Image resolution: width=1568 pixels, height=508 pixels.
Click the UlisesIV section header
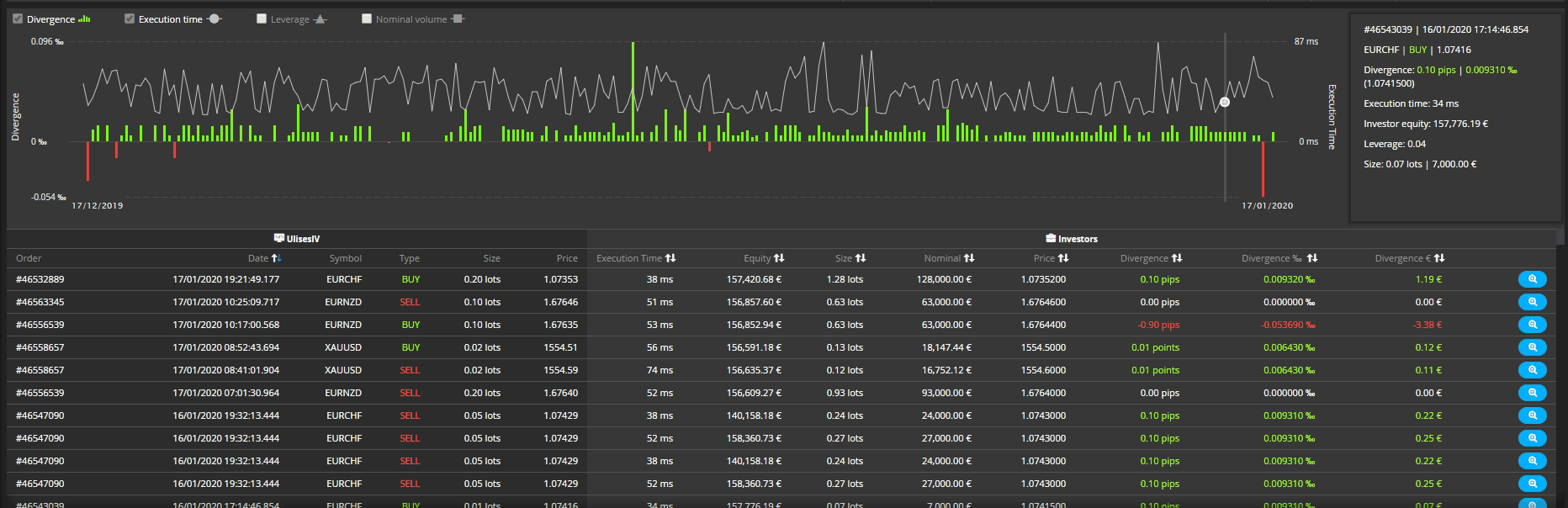click(x=297, y=239)
